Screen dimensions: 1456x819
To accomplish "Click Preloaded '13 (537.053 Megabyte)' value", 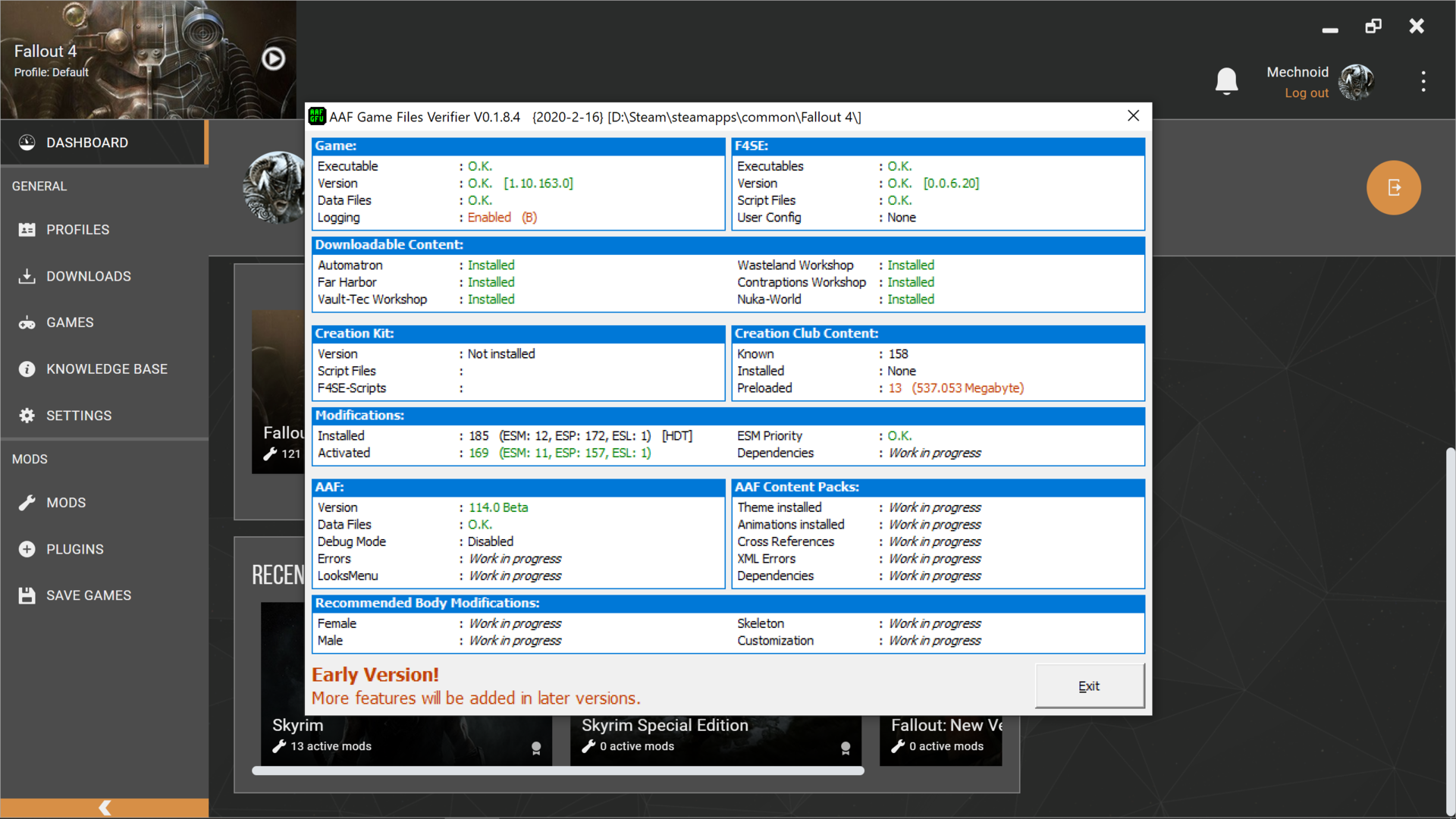I will [955, 388].
